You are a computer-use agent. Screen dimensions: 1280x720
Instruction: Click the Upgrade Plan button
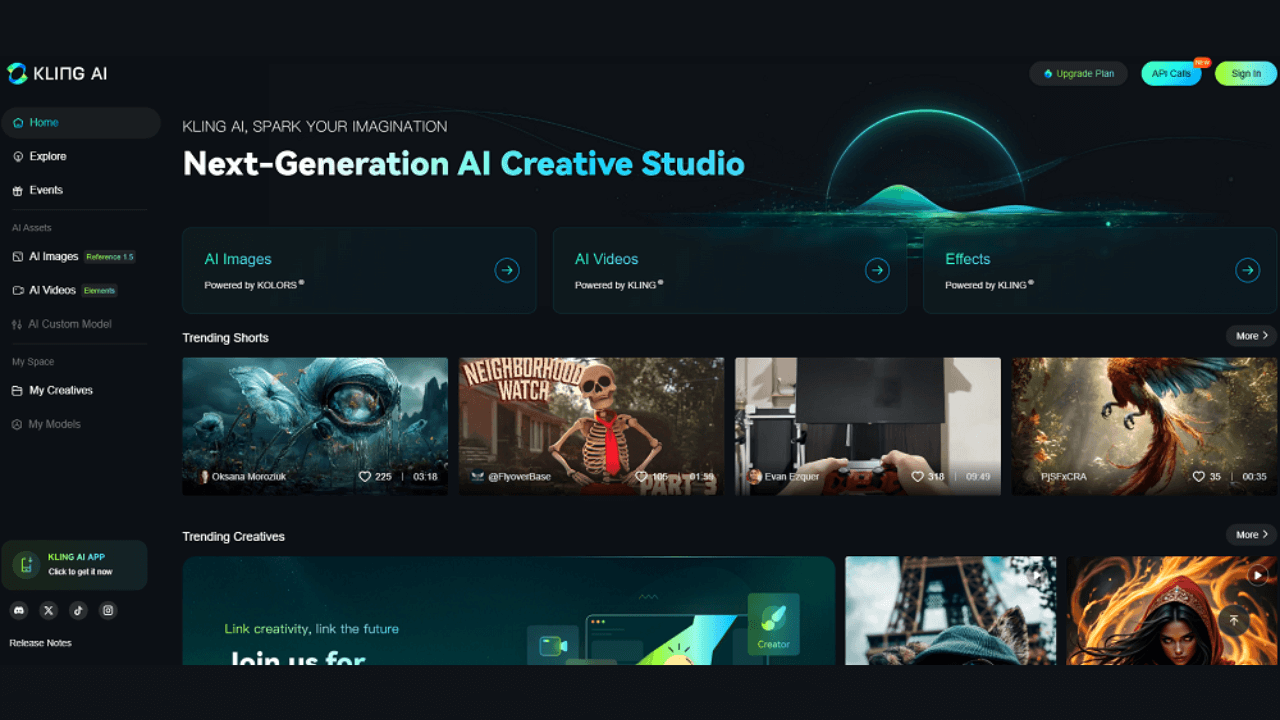click(x=1078, y=74)
